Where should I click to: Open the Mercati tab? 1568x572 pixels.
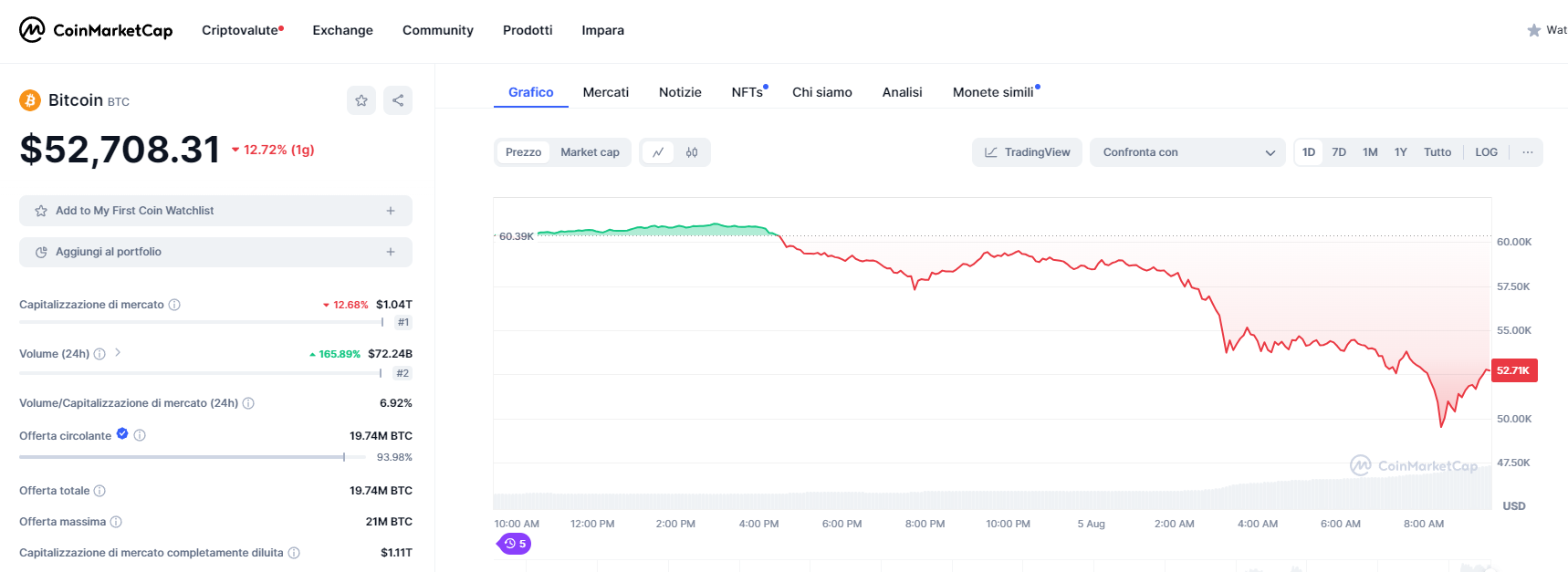605,92
